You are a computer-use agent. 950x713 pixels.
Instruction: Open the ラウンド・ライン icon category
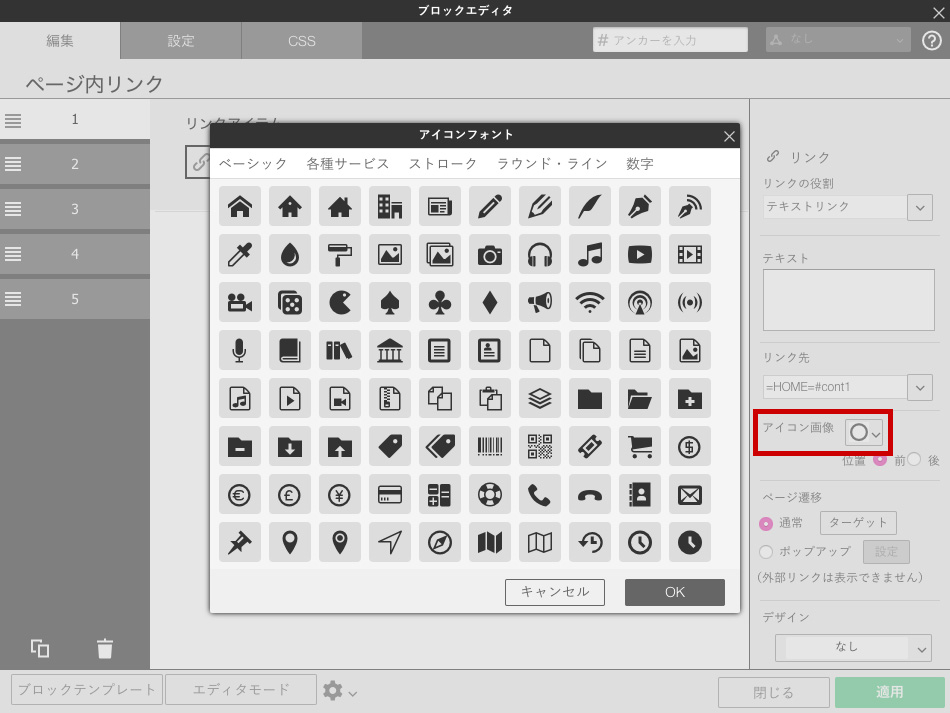(x=552, y=164)
